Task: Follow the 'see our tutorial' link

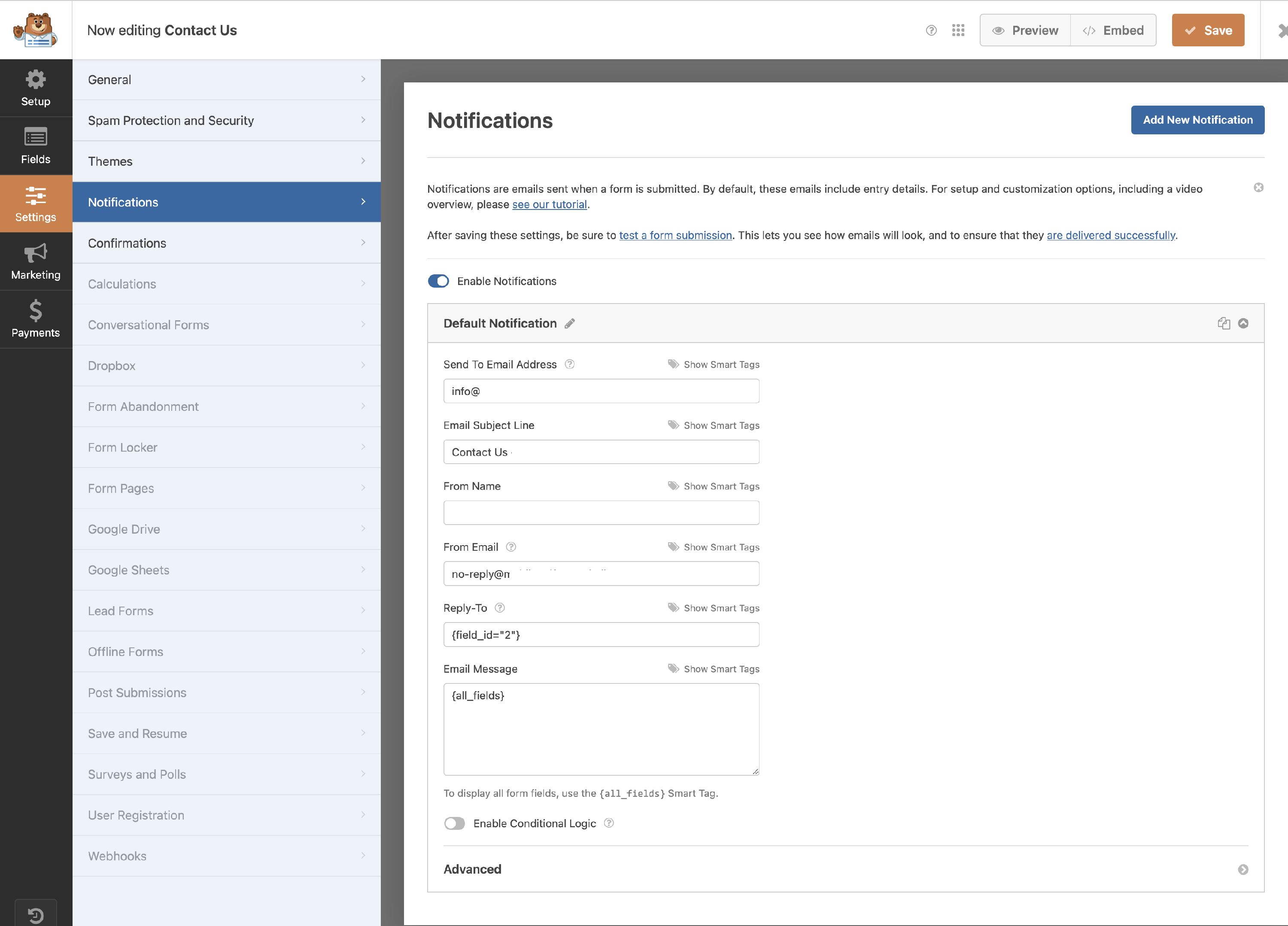Action: [549, 204]
